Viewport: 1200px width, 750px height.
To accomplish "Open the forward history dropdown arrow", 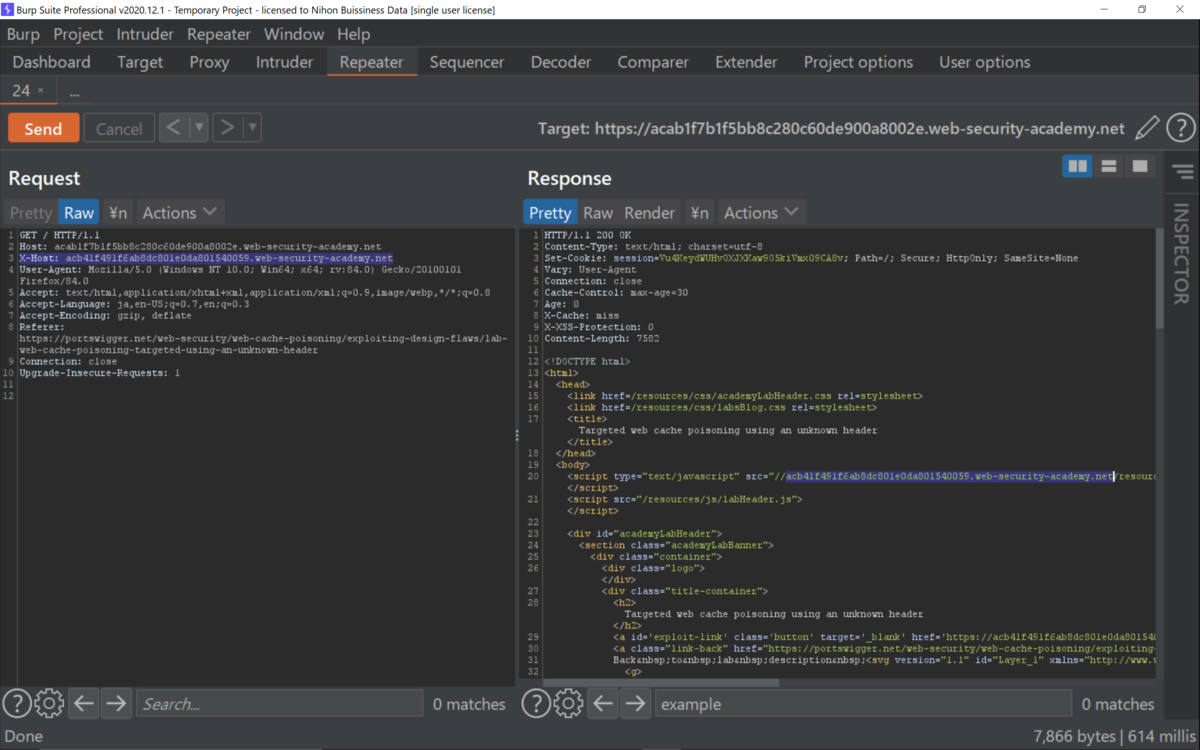I will [x=252, y=128].
